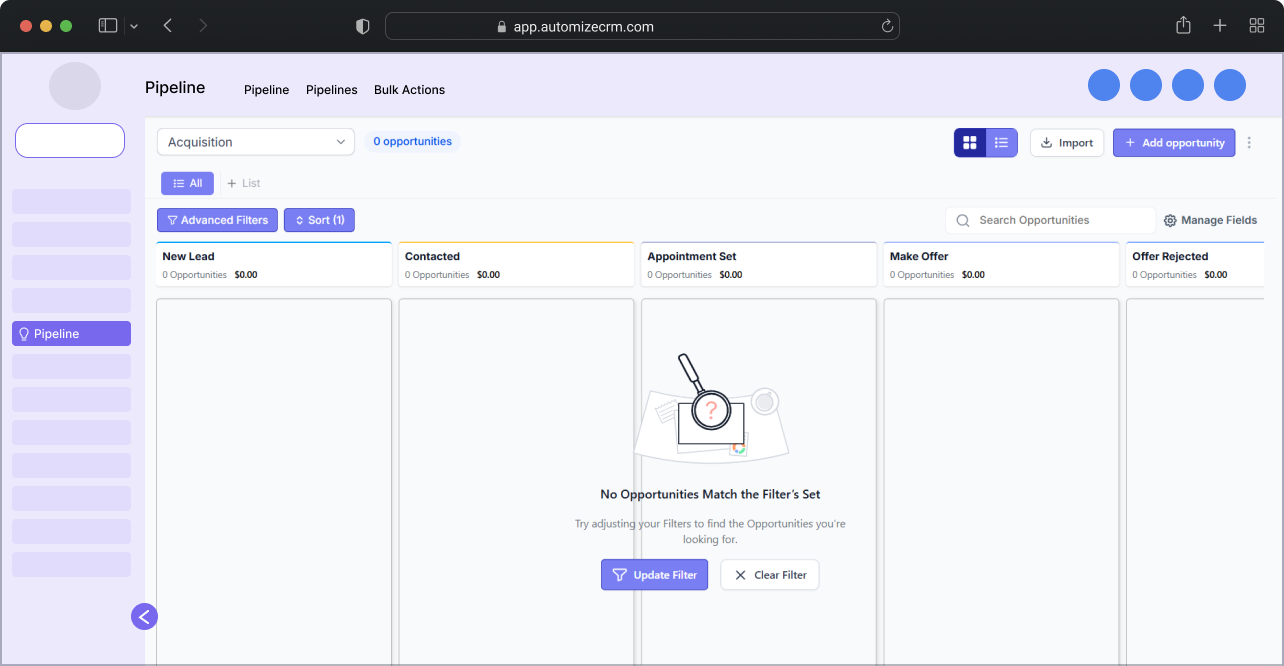Click Add opportunity button

[x=1173, y=143]
